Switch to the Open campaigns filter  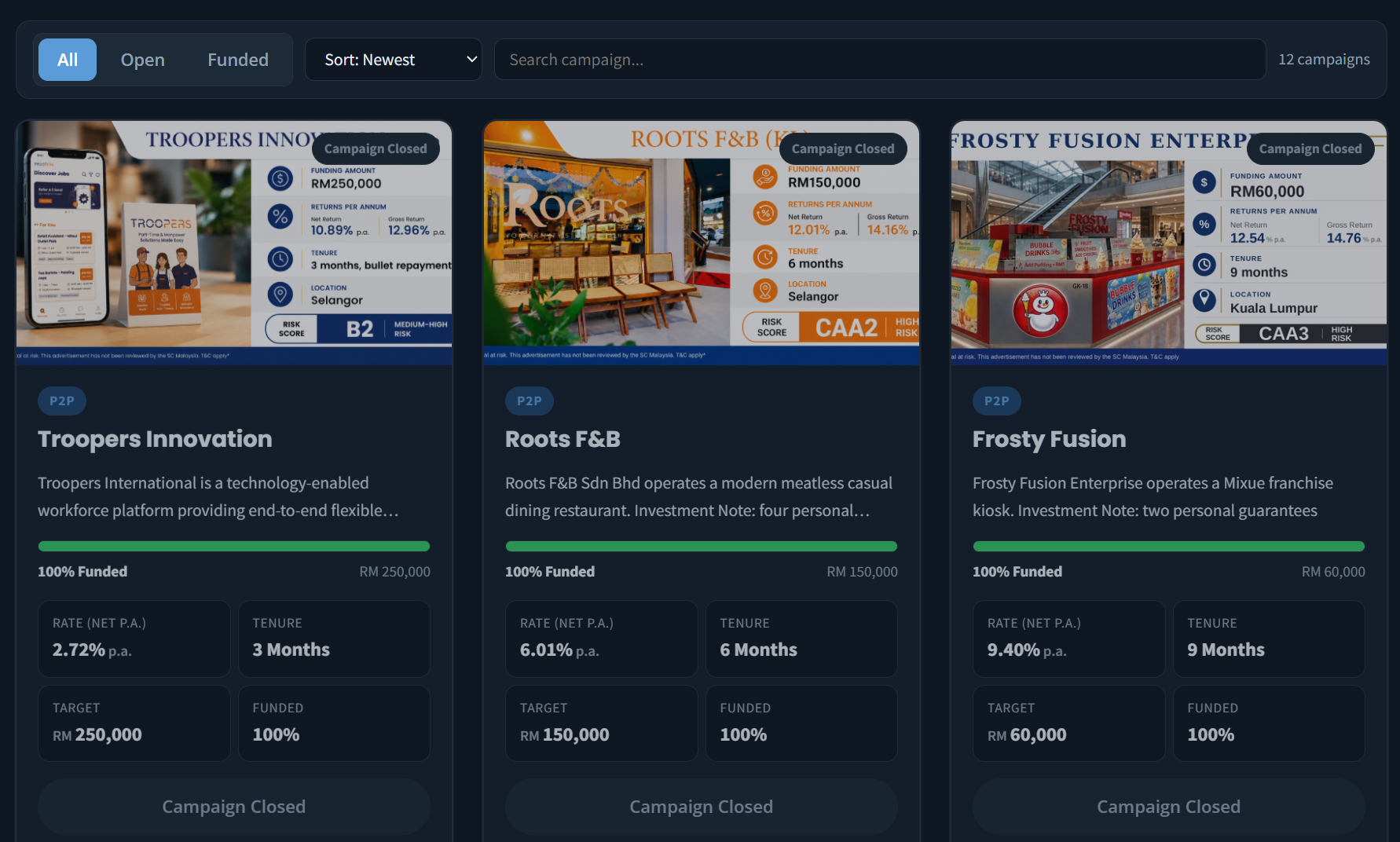coord(142,60)
